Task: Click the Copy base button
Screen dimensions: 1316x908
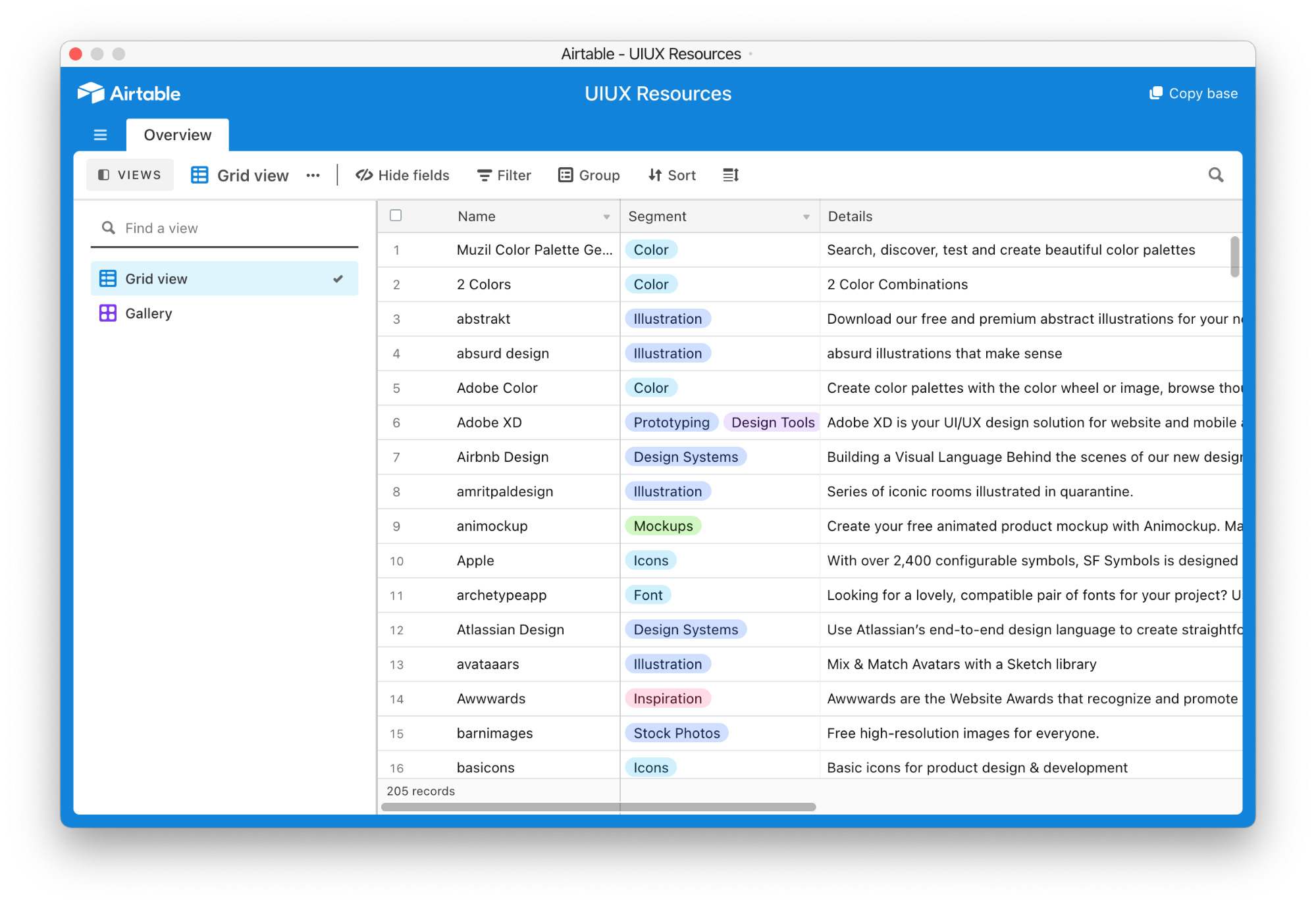Action: 1193,93
